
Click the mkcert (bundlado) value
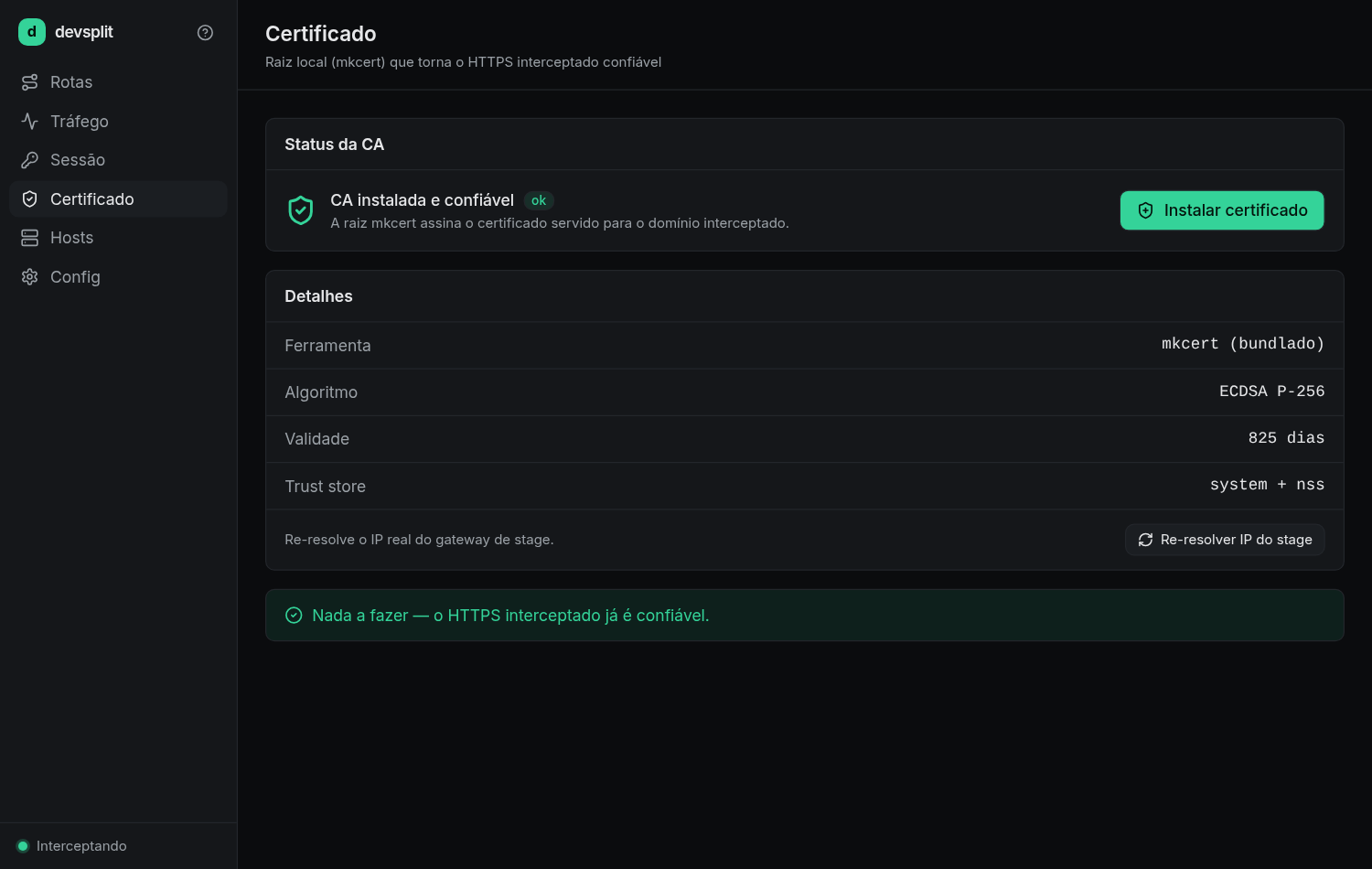(1243, 344)
